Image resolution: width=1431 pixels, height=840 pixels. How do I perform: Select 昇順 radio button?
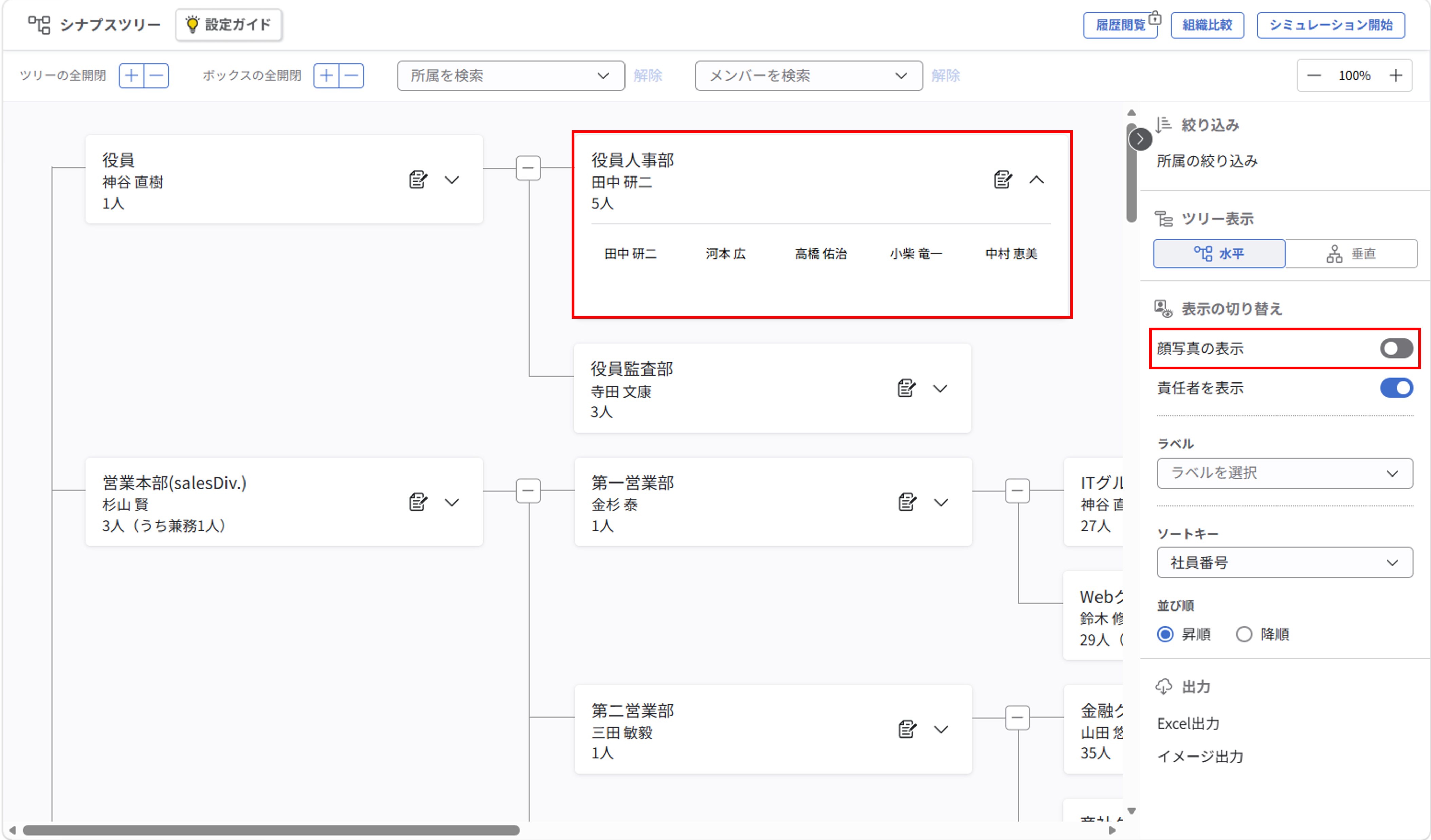[x=1165, y=634]
